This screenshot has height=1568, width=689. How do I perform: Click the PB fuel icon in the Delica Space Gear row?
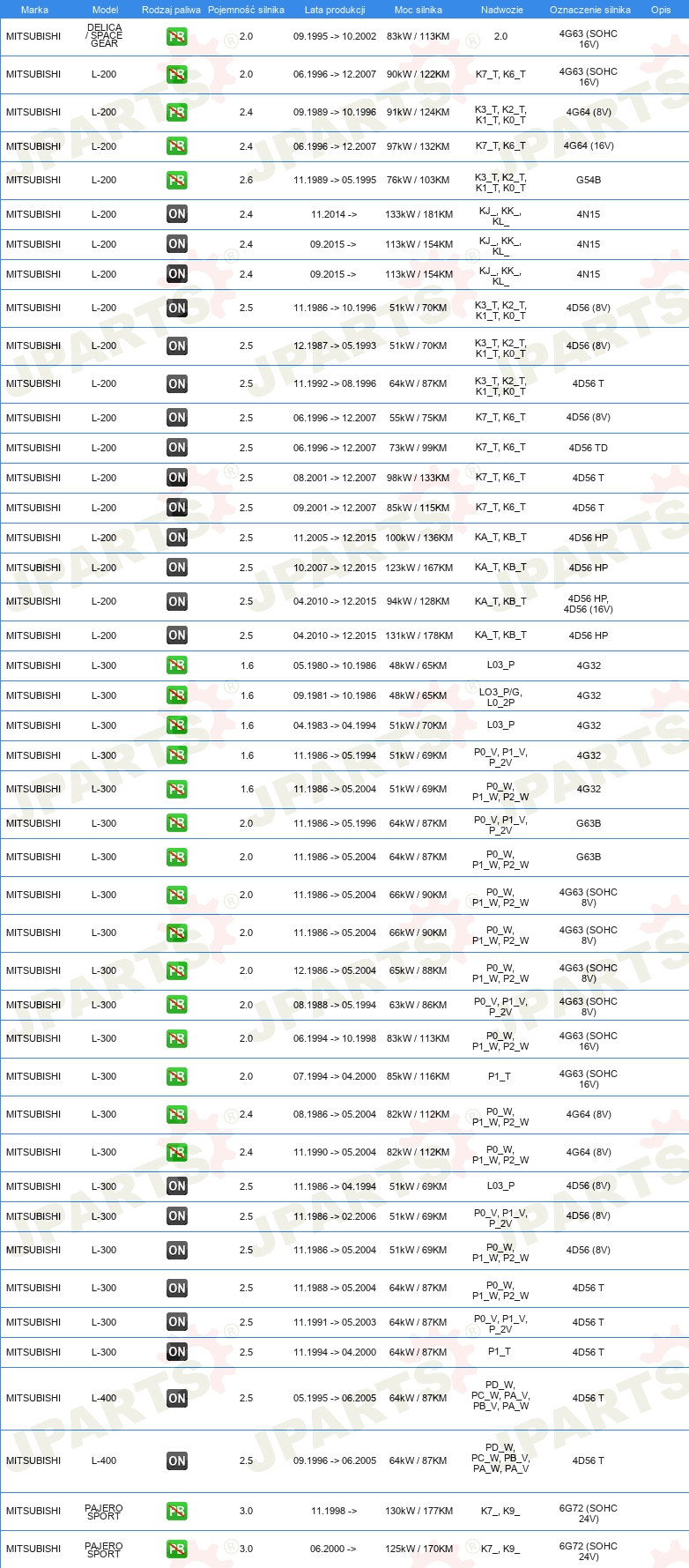tap(177, 37)
